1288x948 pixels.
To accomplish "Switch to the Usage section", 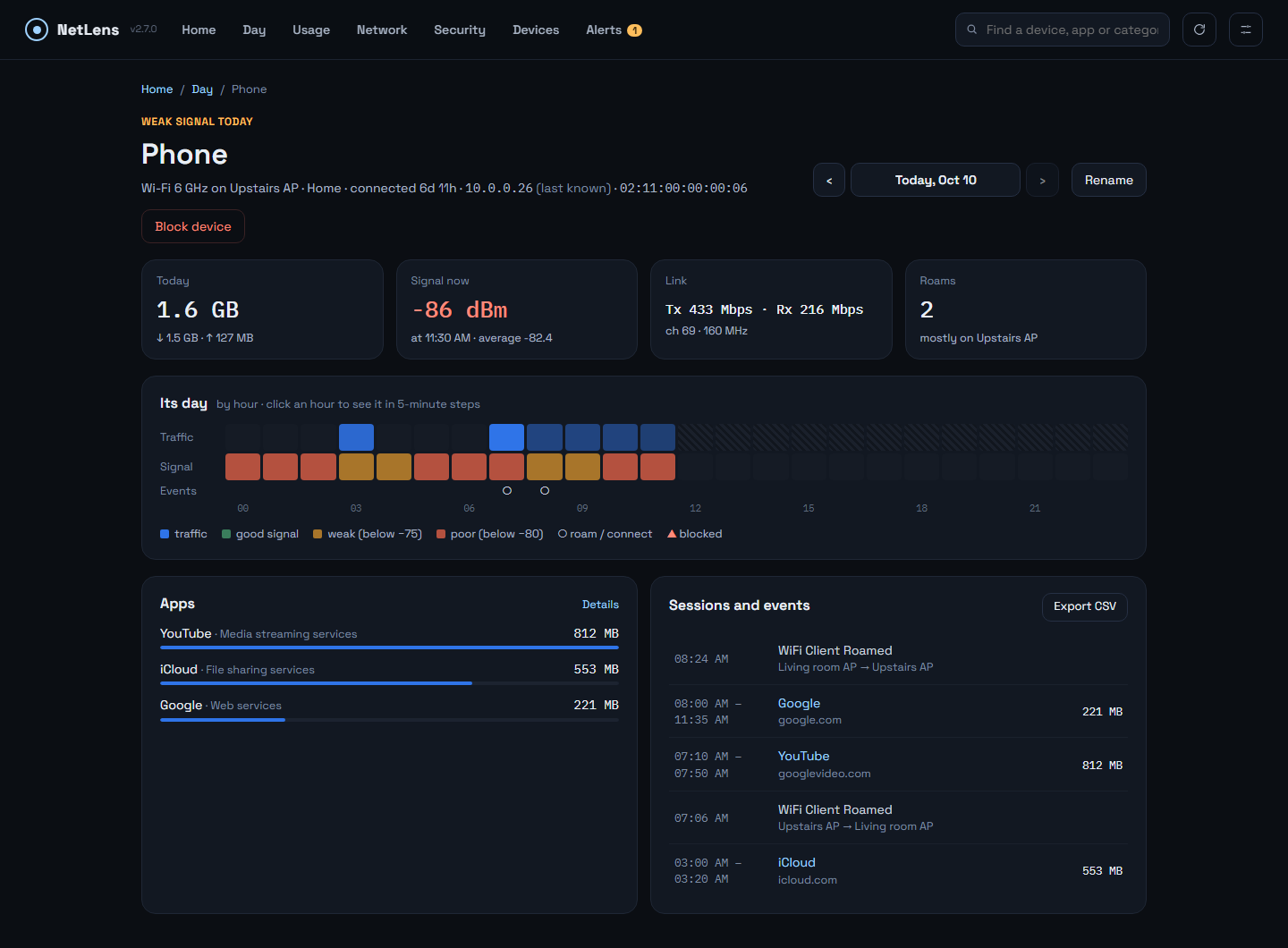I will pyautogui.click(x=311, y=30).
